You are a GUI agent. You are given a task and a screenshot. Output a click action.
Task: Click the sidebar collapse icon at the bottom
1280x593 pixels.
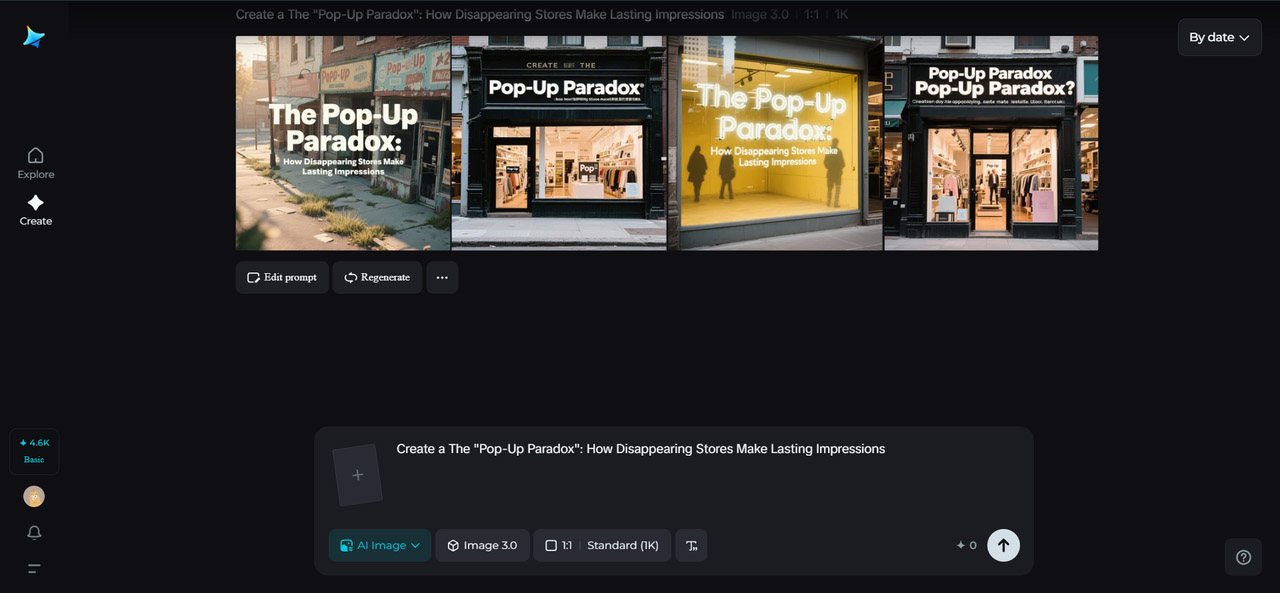(34, 568)
